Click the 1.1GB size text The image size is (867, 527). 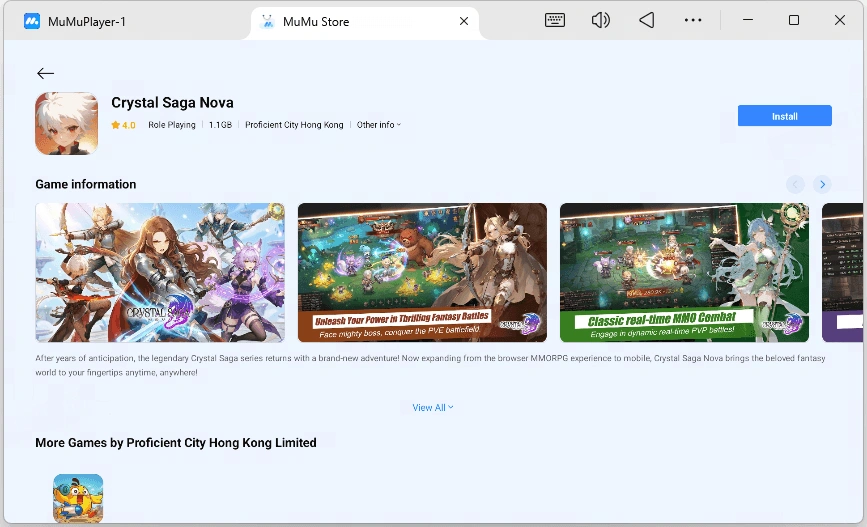[220, 125]
